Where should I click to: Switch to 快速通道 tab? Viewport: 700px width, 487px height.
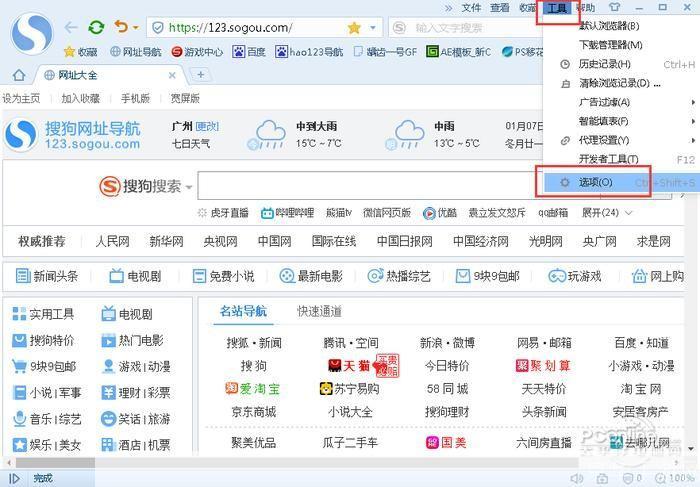click(319, 311)
